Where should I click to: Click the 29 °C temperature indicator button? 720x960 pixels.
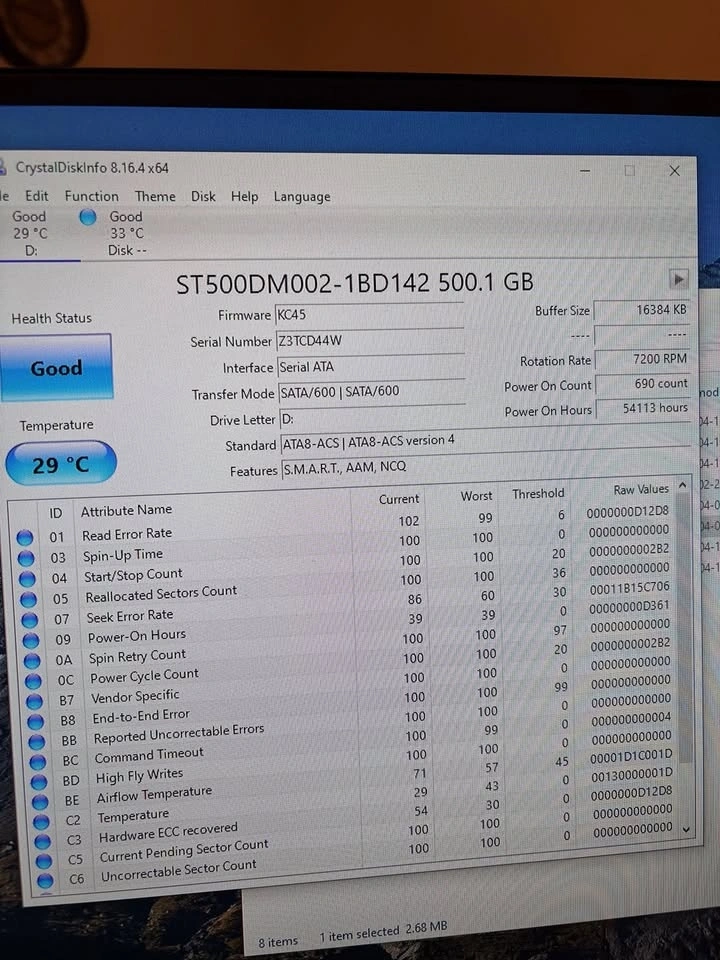[x=60, y=464]
